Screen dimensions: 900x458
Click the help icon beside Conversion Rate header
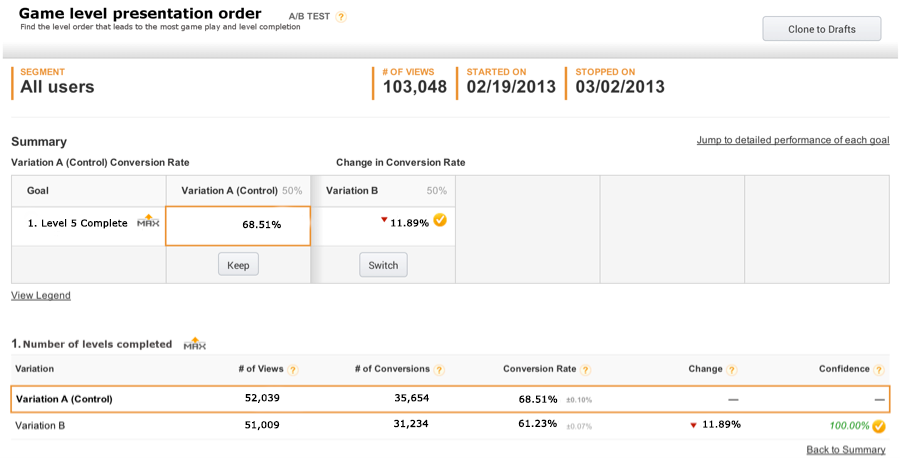585,370
